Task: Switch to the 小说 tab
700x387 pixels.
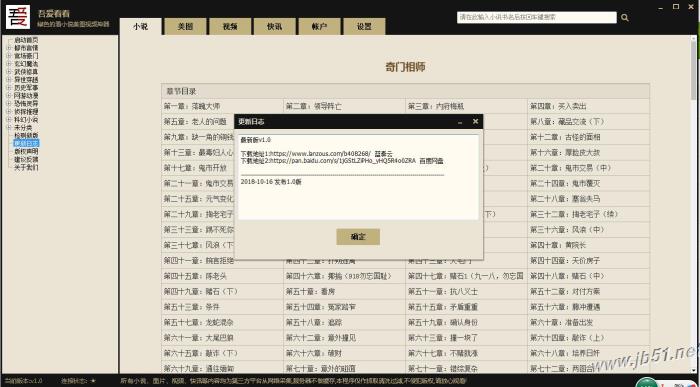Action: pos(141,26)
